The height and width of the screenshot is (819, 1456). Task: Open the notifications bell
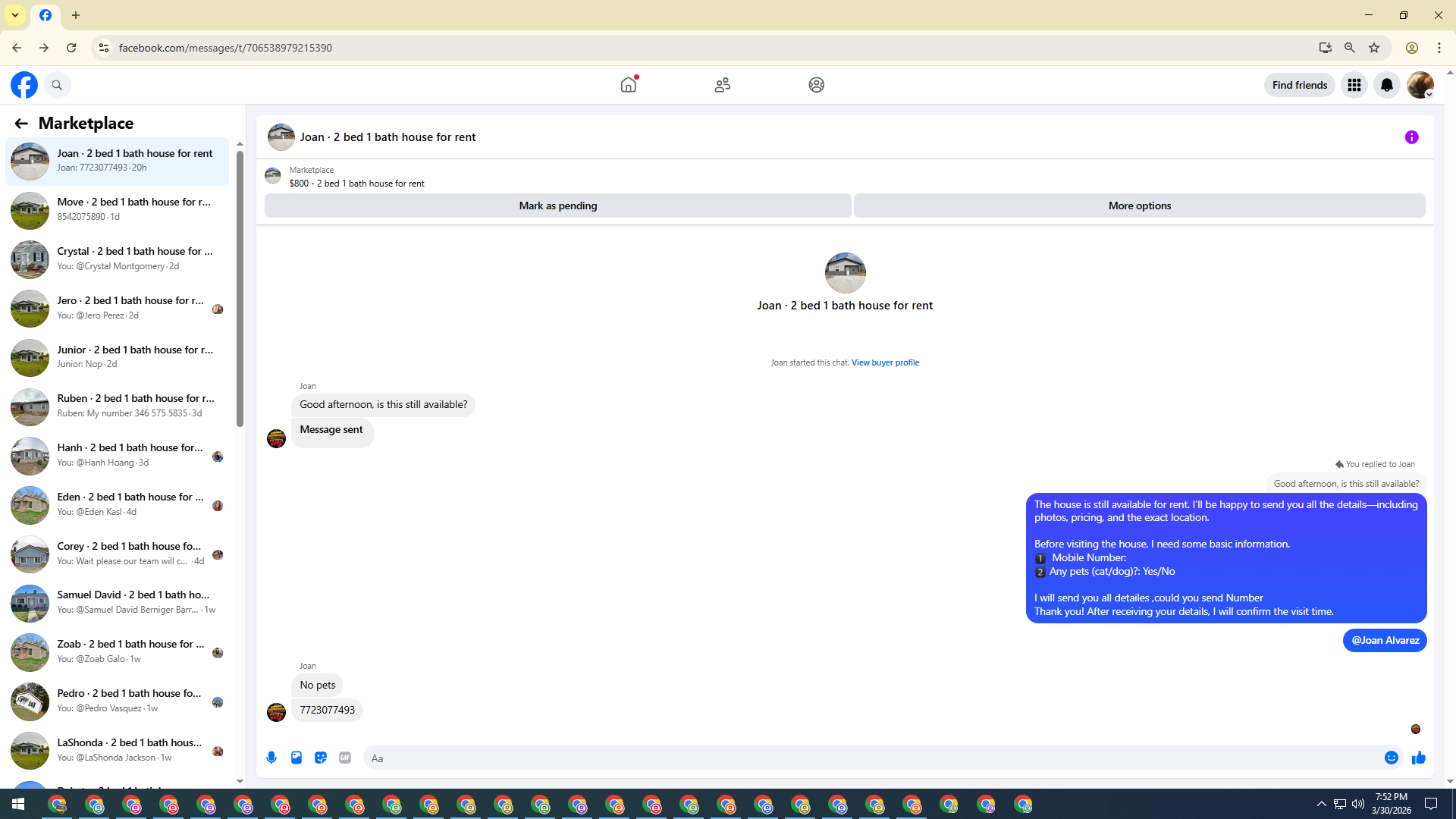[1386, 85]
